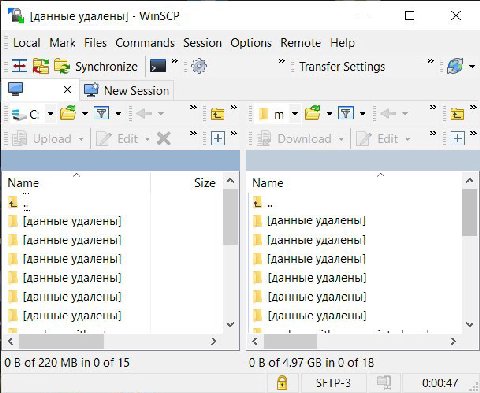Select local parent directory '..' entry

(19, 202)
